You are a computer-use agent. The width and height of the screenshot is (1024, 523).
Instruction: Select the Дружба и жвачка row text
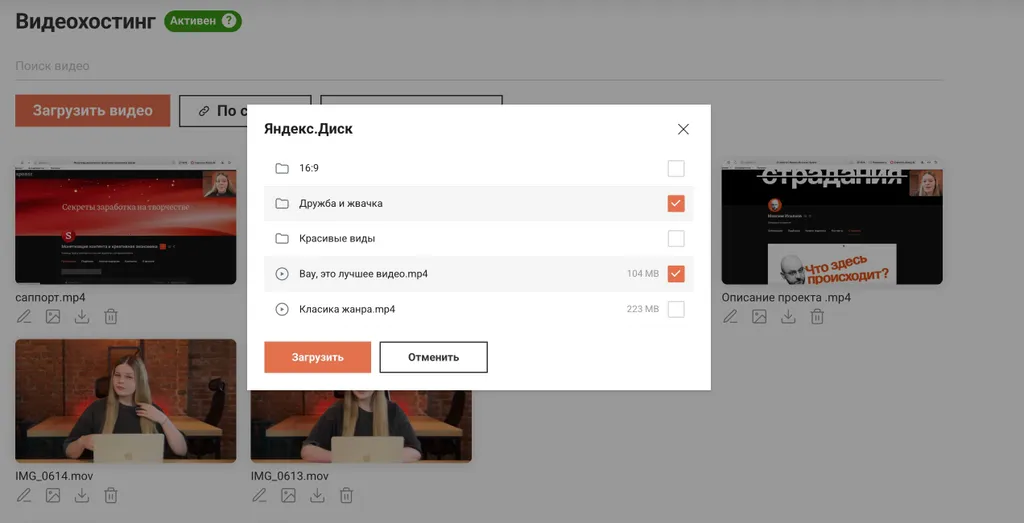tap(341, 204)
